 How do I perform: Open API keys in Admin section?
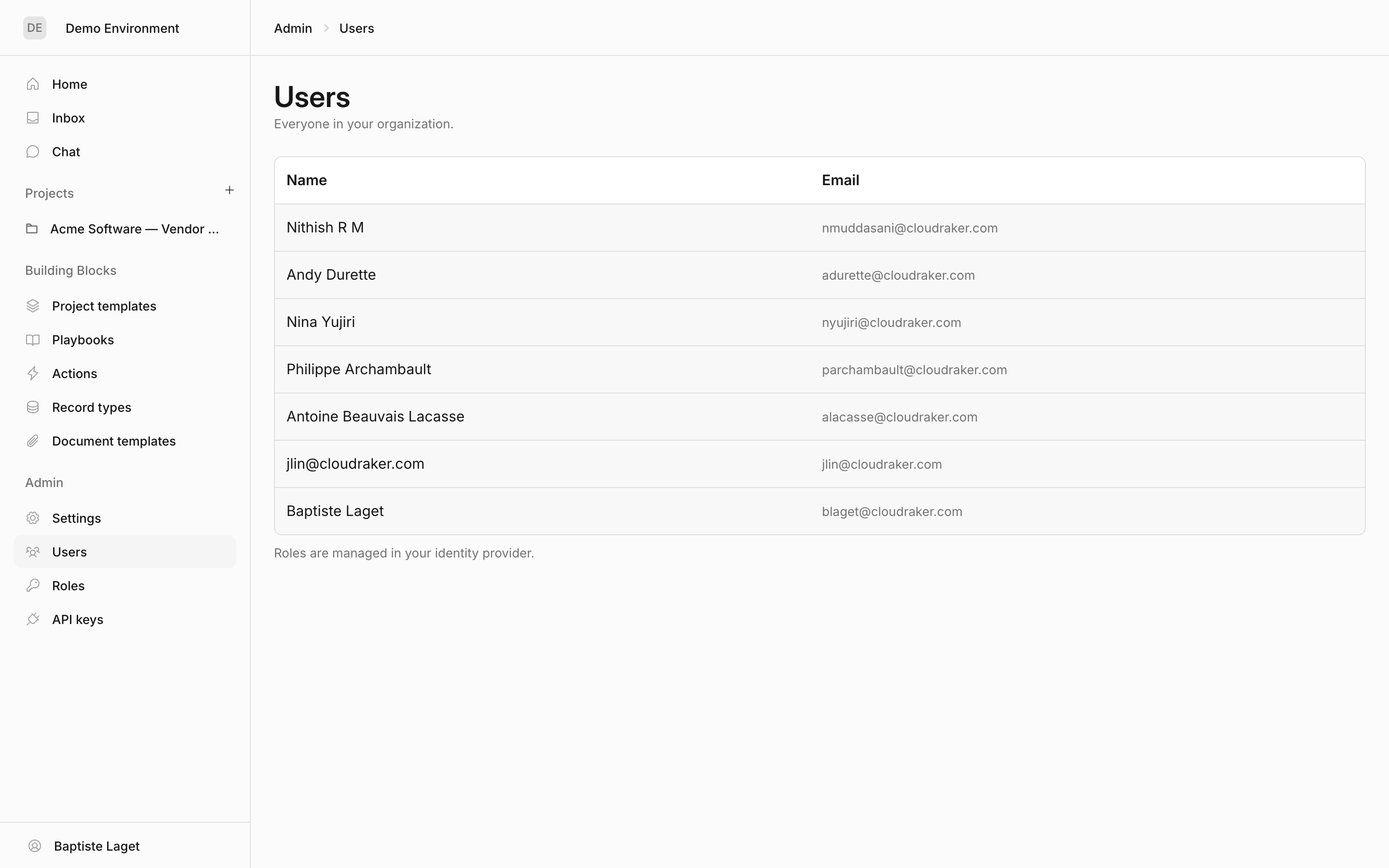click(x=124, y=620)
